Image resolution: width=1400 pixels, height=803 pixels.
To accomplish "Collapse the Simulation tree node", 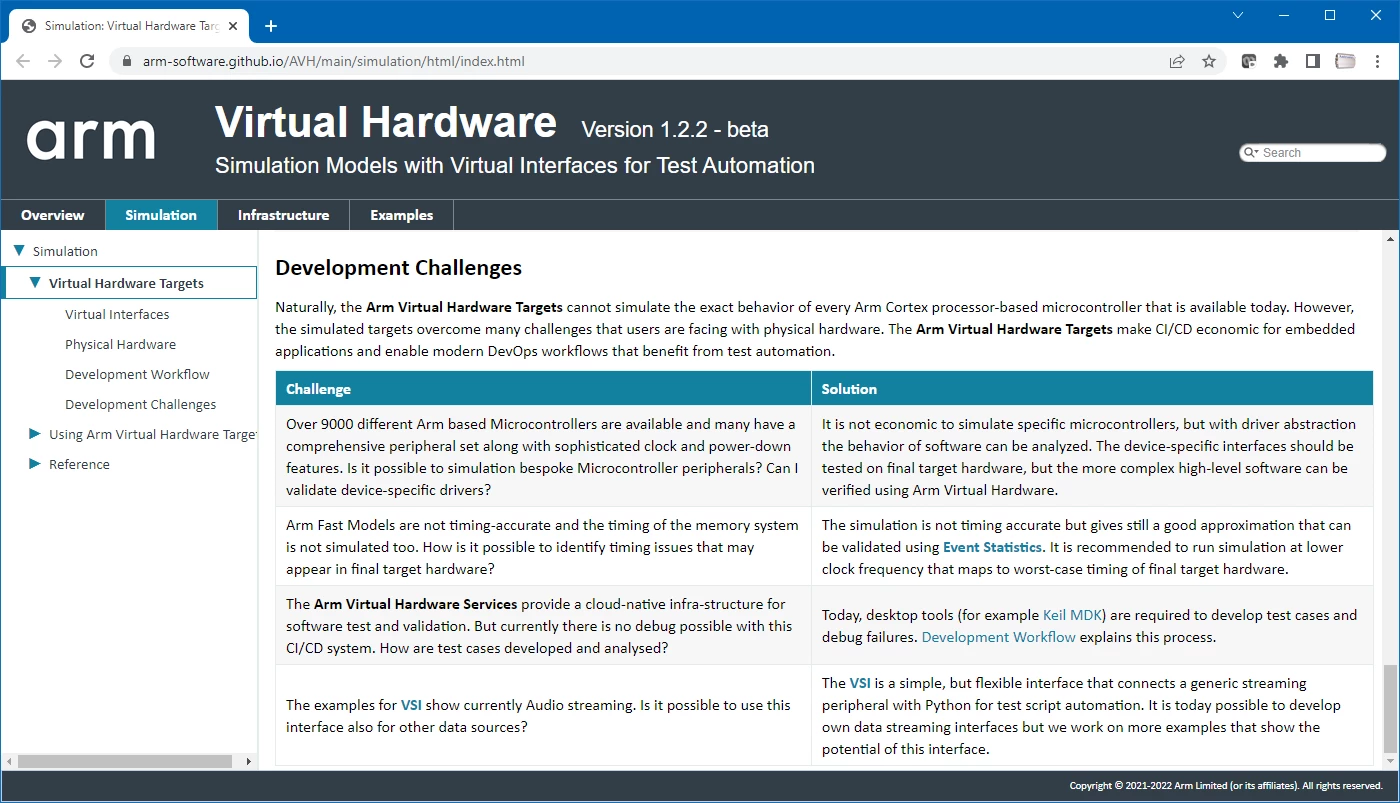I will click(x=18, y=251).
